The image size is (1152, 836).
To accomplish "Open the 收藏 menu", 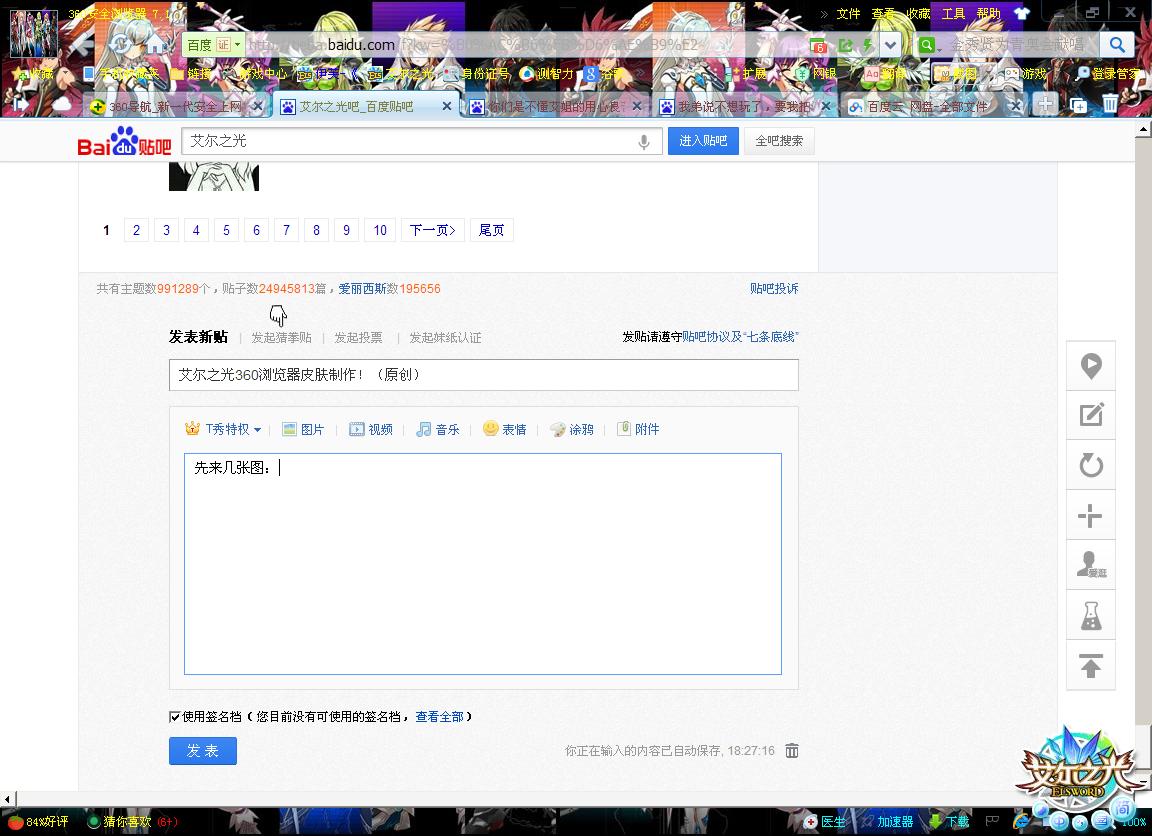I will pyautogui.click(x=918, y=13).
